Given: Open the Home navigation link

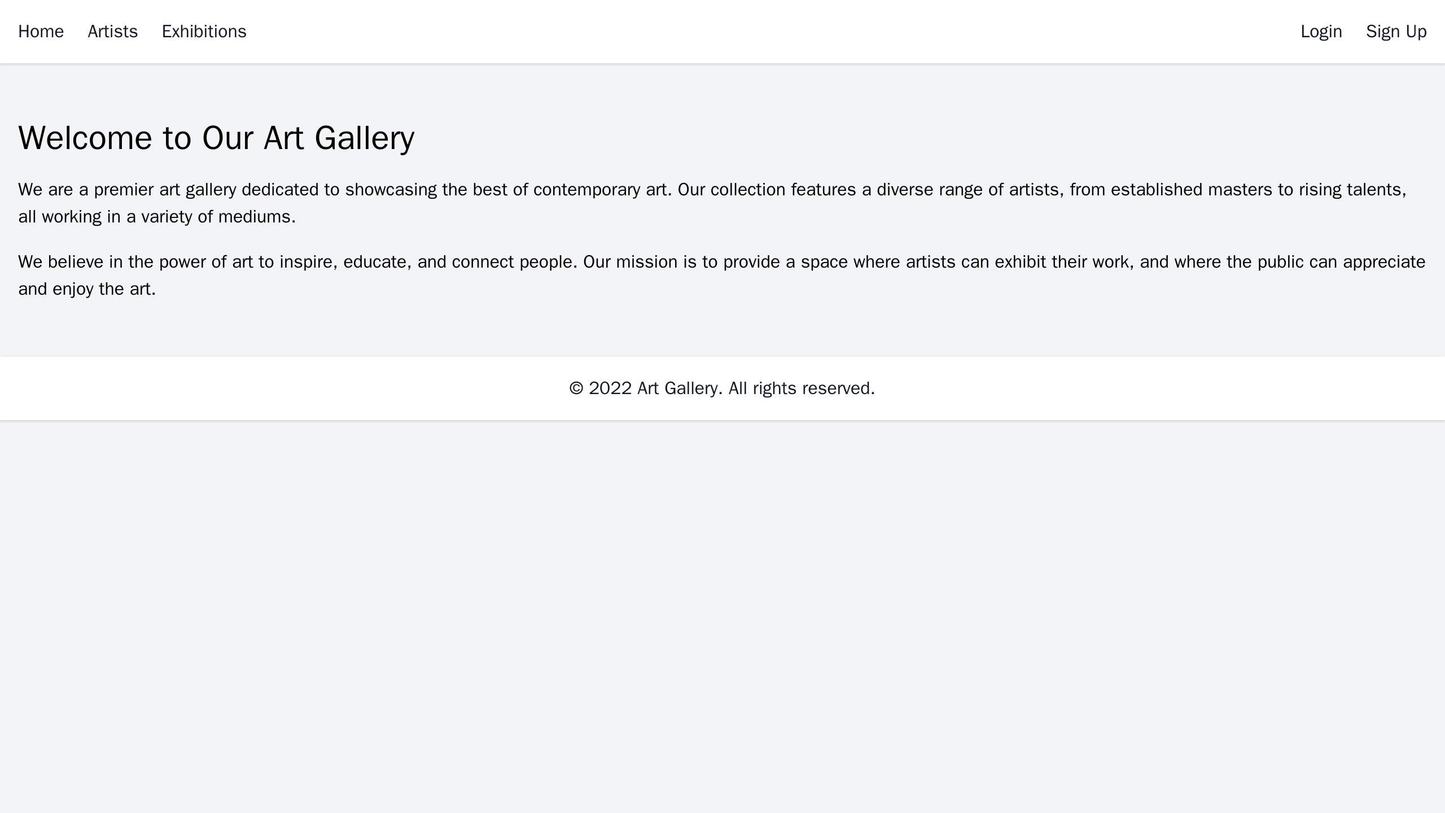Looking at the screenshot, I should point(40,31).
